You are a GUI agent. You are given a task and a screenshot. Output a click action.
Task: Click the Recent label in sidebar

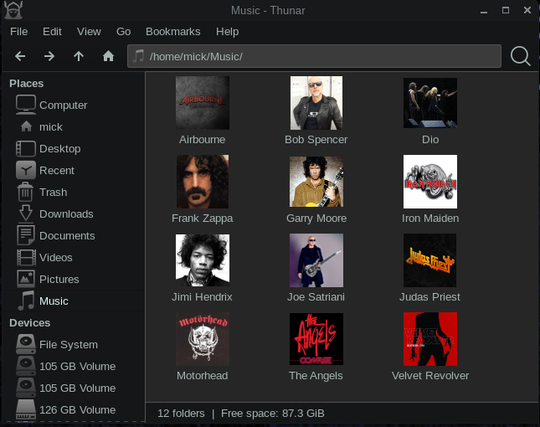click(57, 170)
